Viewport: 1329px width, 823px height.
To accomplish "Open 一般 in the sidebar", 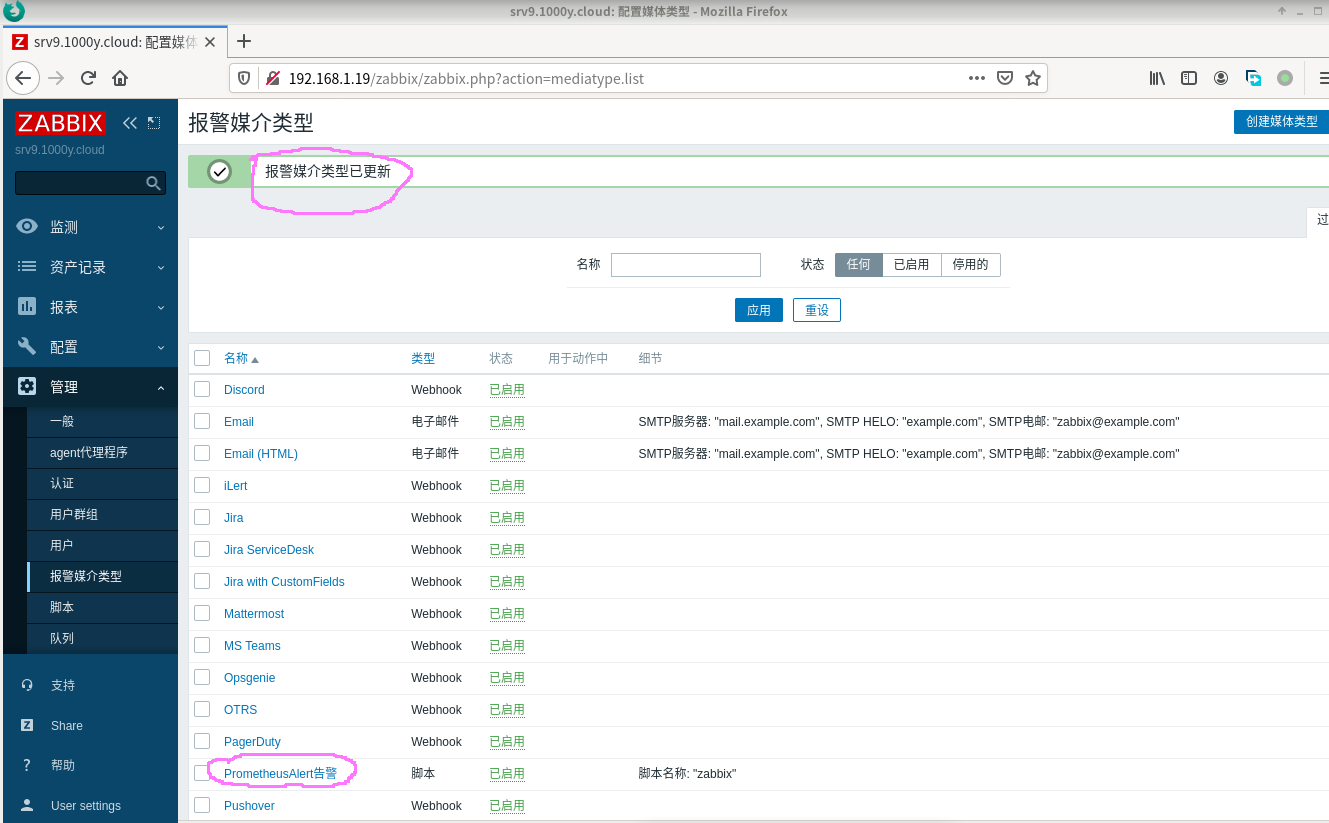I will (103, 421).
